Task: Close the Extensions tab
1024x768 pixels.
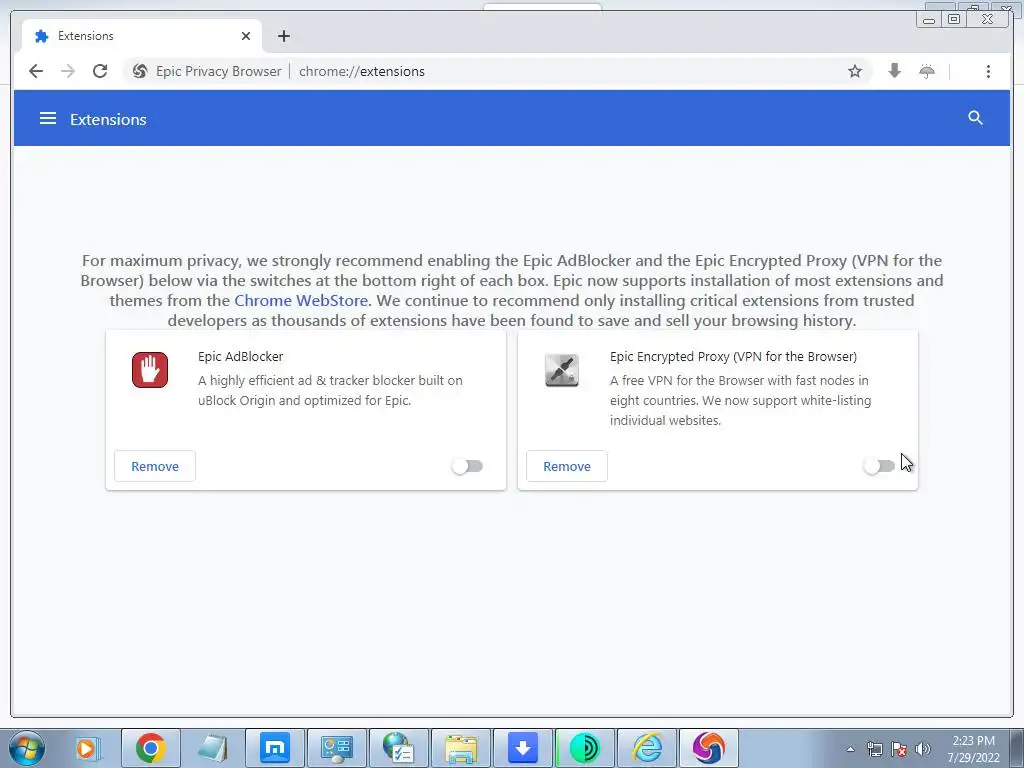Action: tap(246, 36)
